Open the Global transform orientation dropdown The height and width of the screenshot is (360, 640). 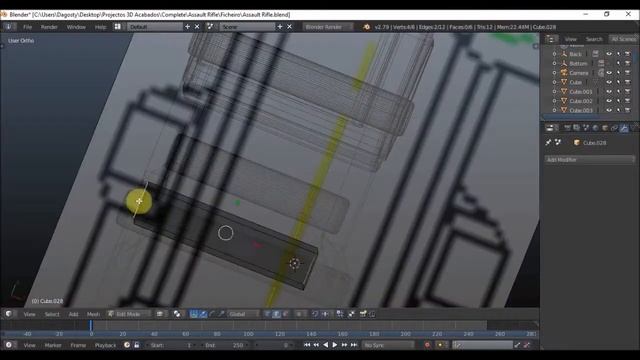coord(243,314)
